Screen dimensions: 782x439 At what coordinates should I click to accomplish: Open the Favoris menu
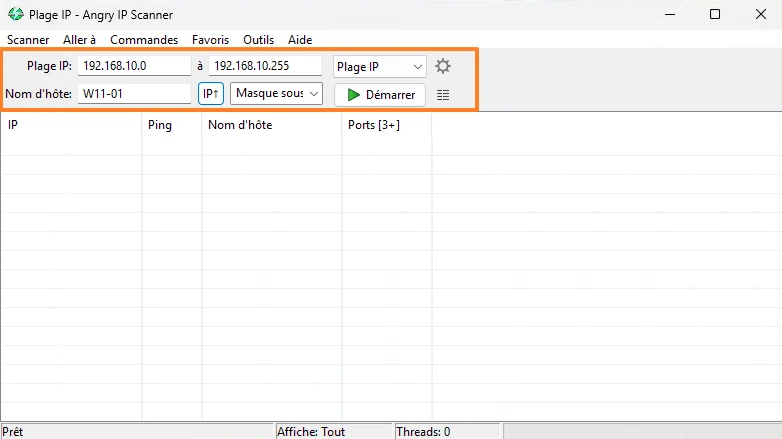[x=210, y=40]
